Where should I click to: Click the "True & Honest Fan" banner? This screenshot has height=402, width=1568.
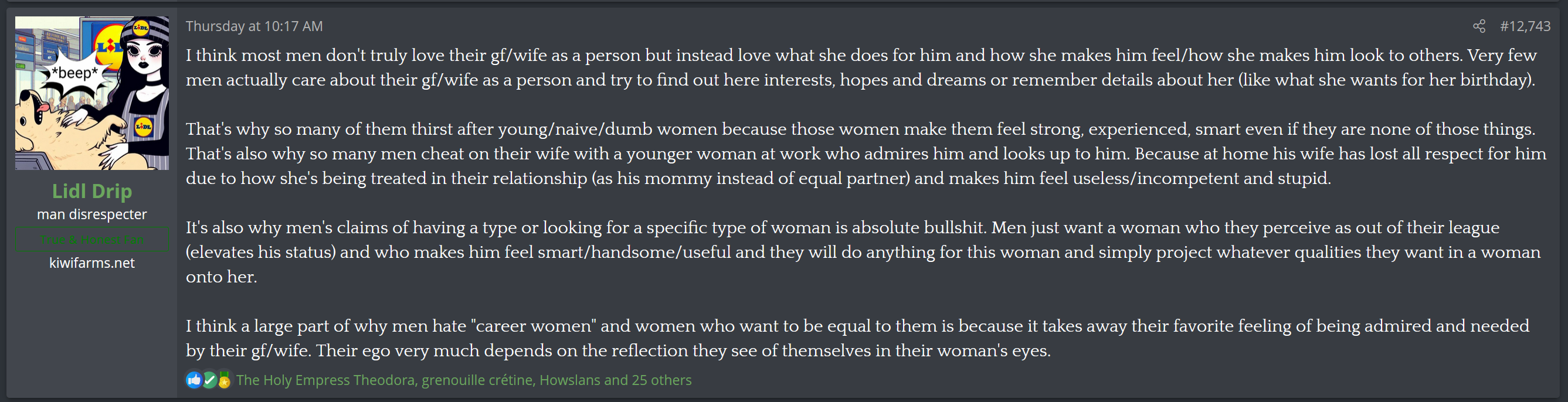click(x=92, y=239)
